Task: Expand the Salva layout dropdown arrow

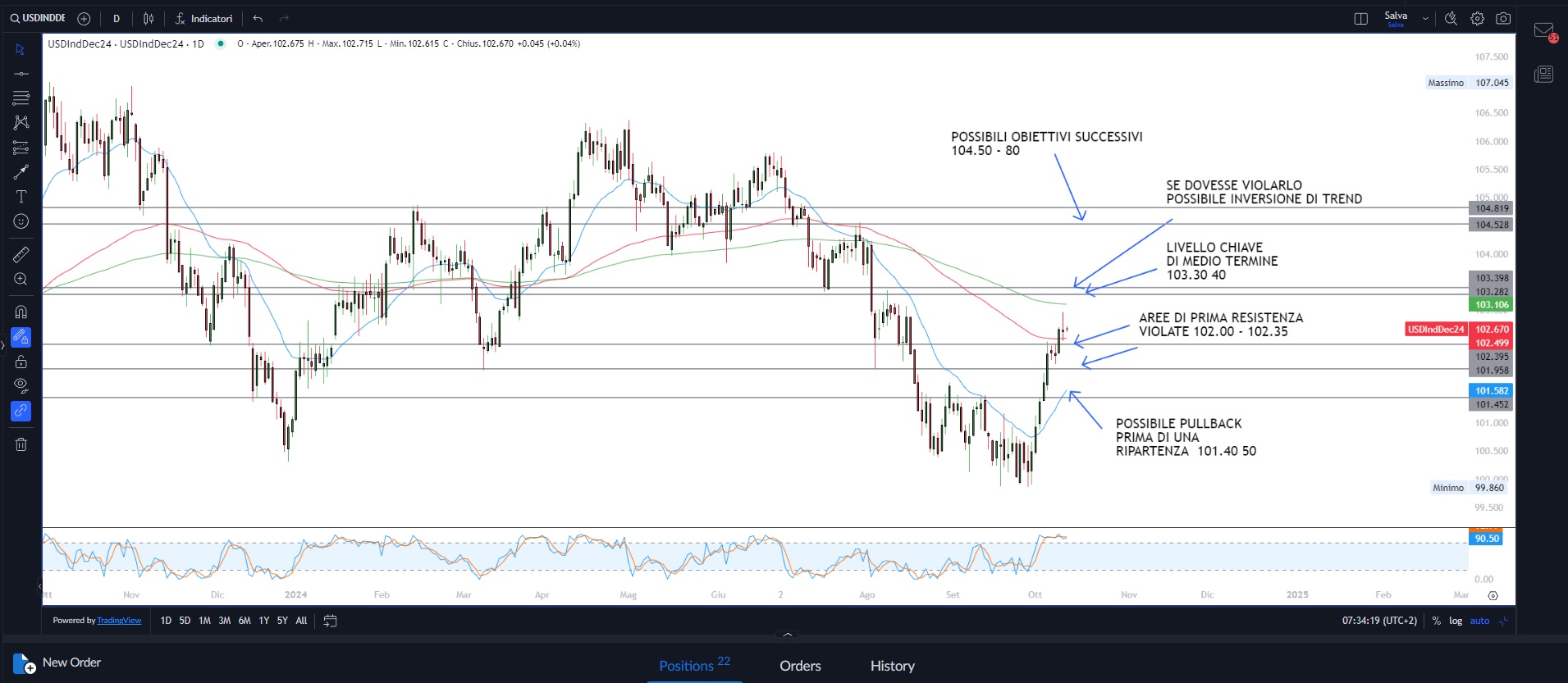Action: [1425, 19]
